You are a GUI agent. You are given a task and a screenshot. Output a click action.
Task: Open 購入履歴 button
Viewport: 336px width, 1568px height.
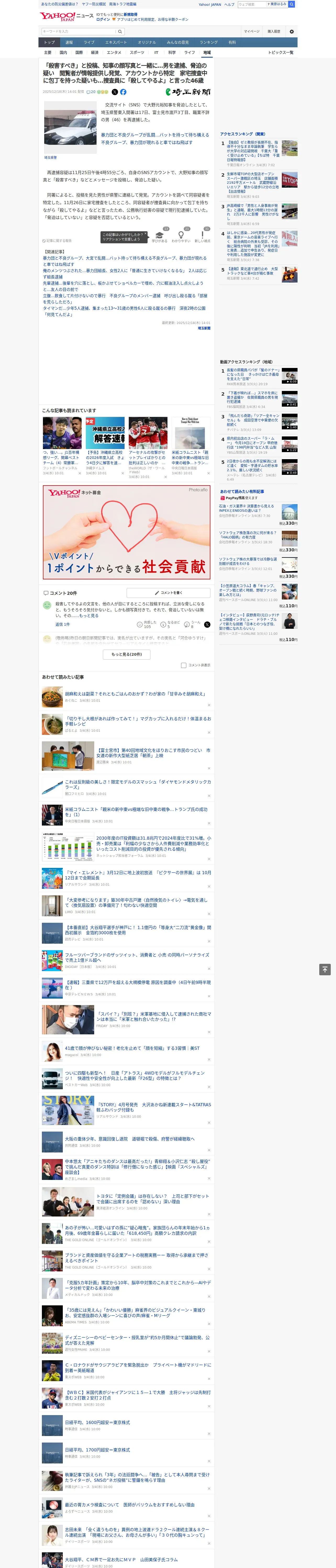tap(274, 32)
